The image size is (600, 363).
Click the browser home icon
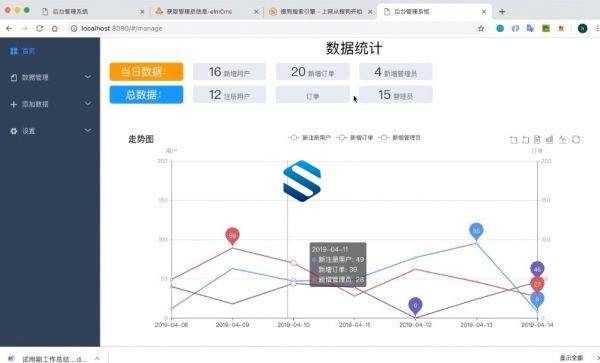55,28
